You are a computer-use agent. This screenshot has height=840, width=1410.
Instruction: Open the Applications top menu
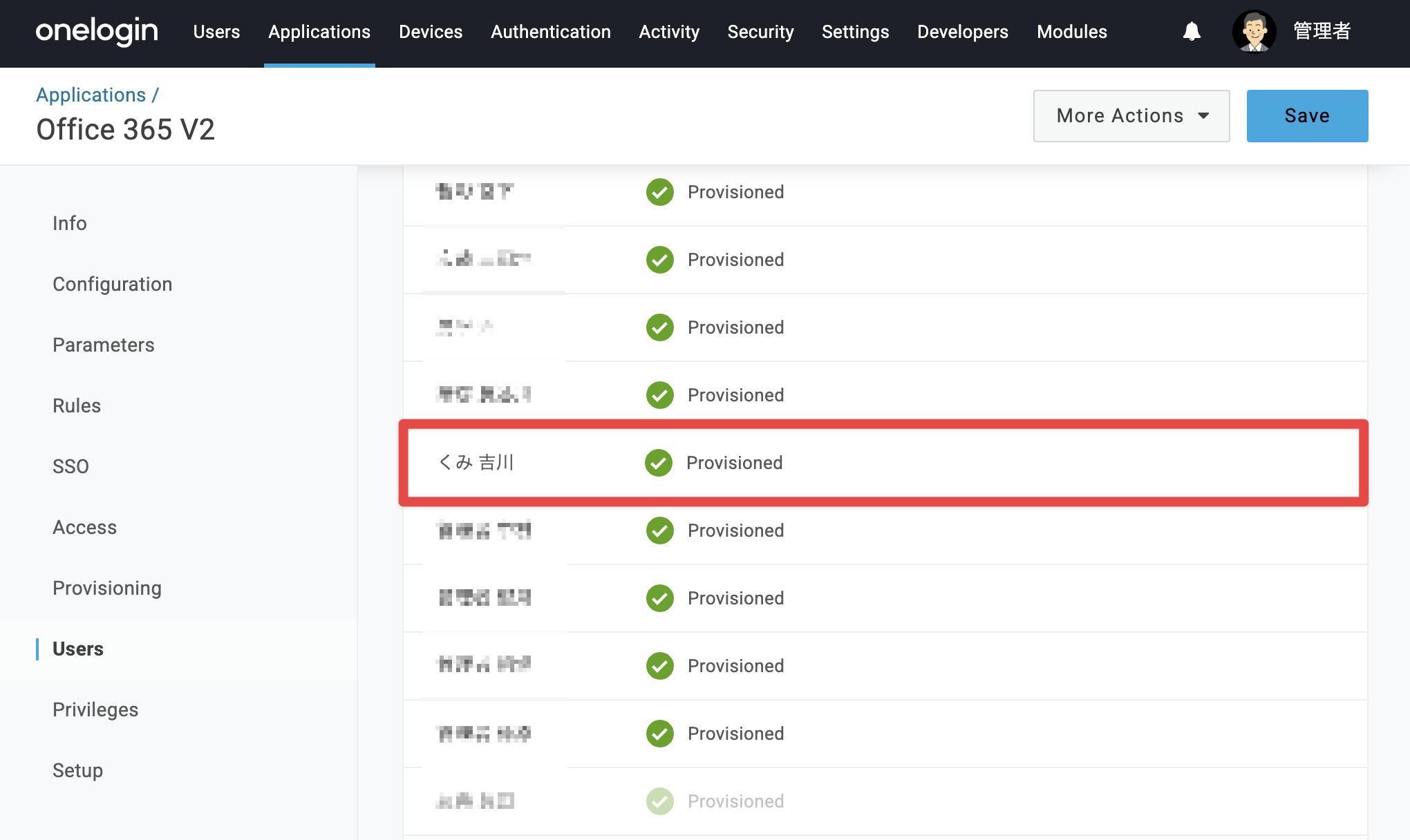click(x=319, y=32)
